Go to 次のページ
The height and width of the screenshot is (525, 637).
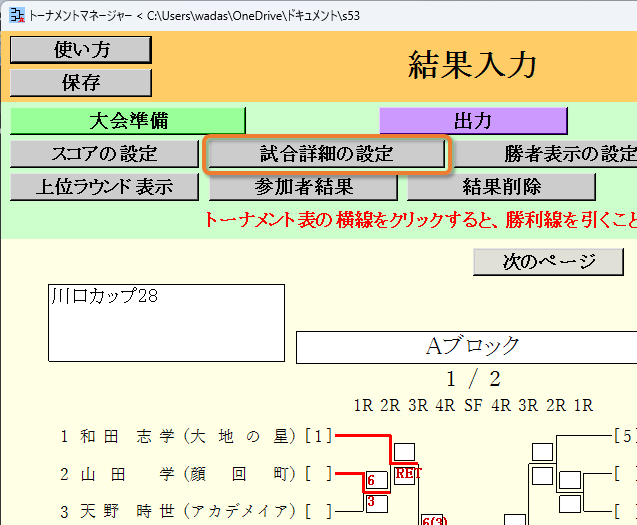[x=548, y=262]
